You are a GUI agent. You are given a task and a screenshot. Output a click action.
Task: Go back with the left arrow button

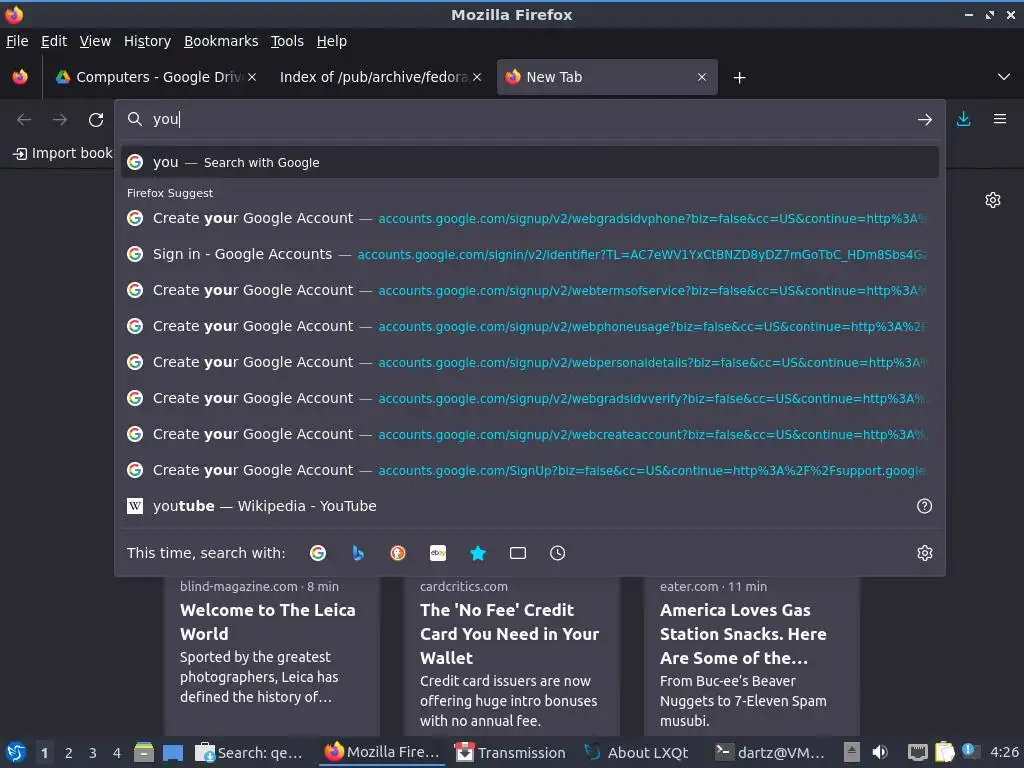24,120
